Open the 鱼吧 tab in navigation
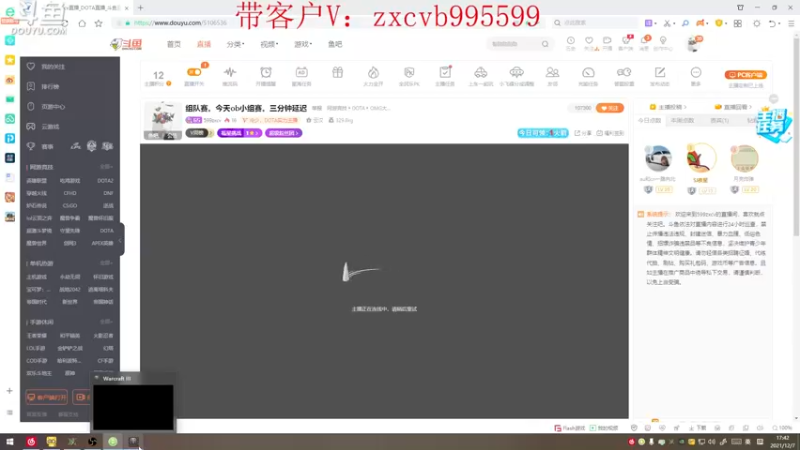 335,44
